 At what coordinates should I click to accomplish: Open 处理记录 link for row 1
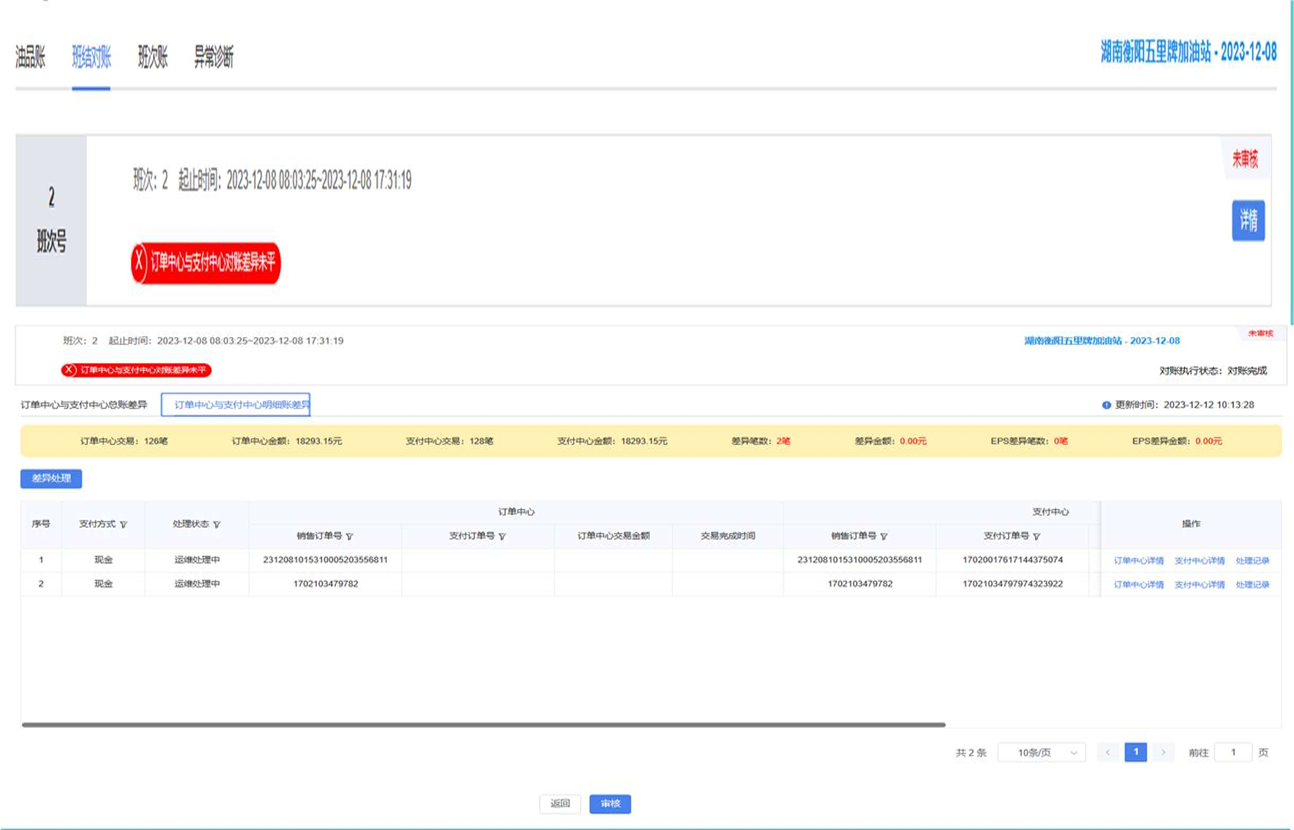1252,560
